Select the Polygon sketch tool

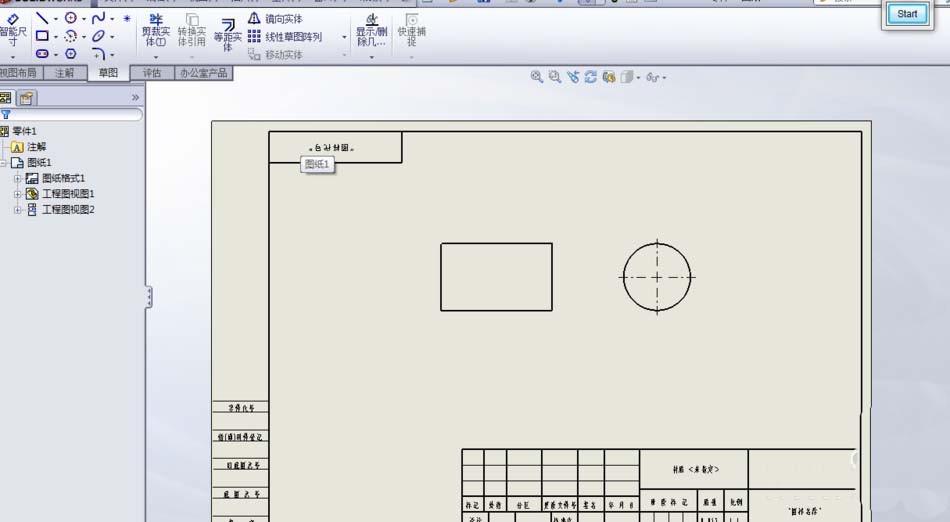pos(71,54)
